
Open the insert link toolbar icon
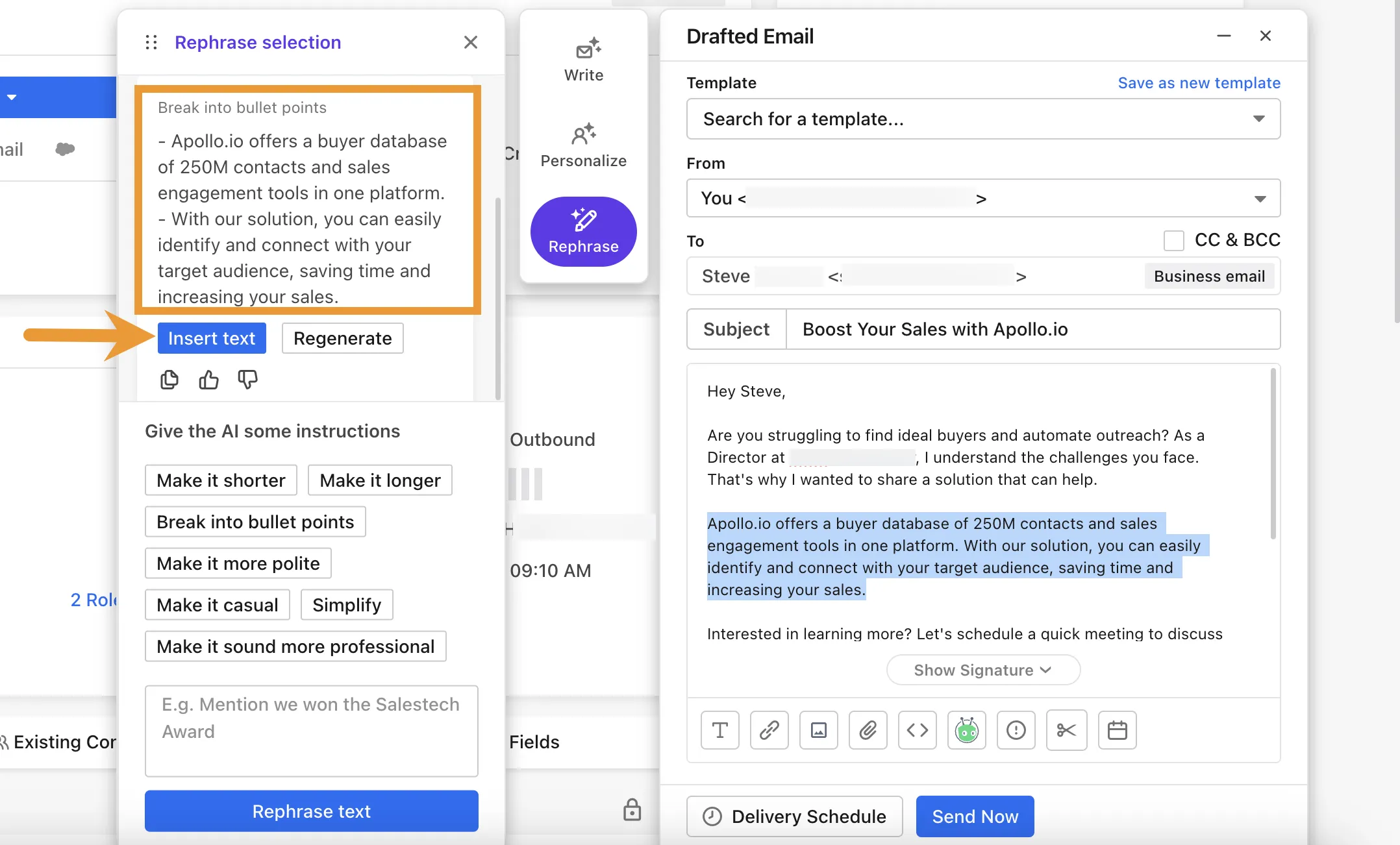769,730
